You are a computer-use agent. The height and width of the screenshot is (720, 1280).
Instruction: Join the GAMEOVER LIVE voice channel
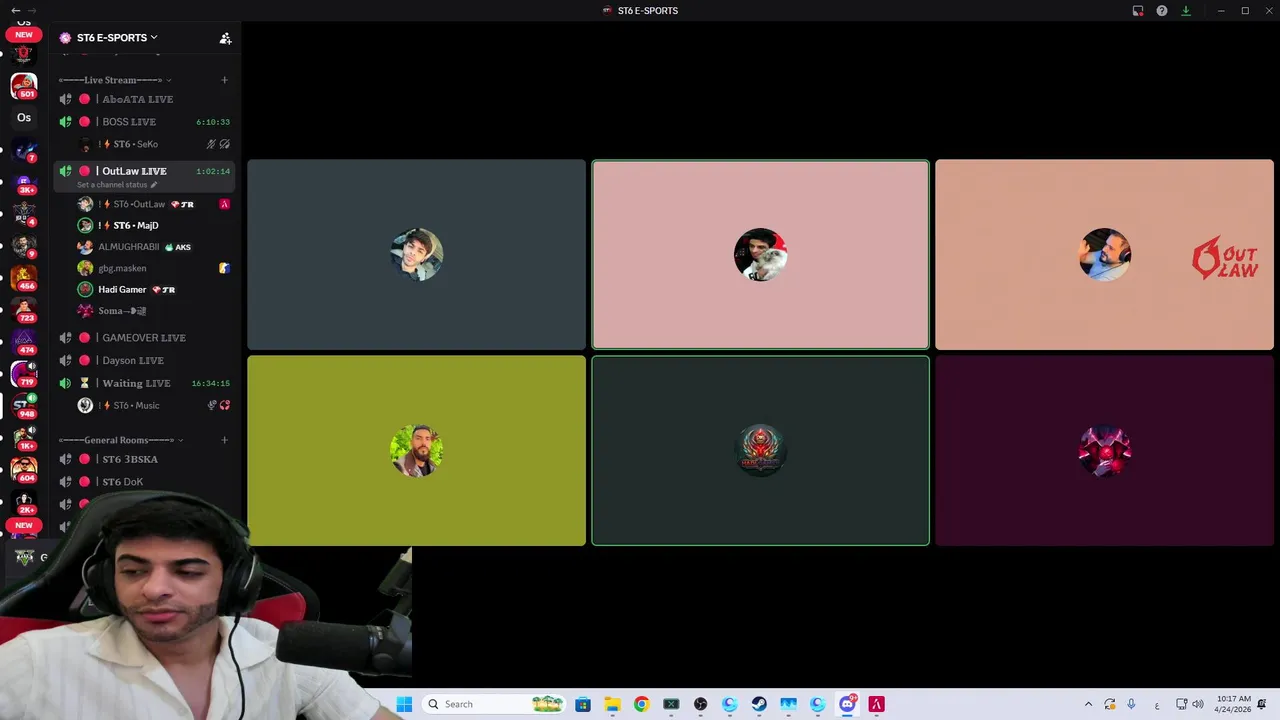coord(144,338)
